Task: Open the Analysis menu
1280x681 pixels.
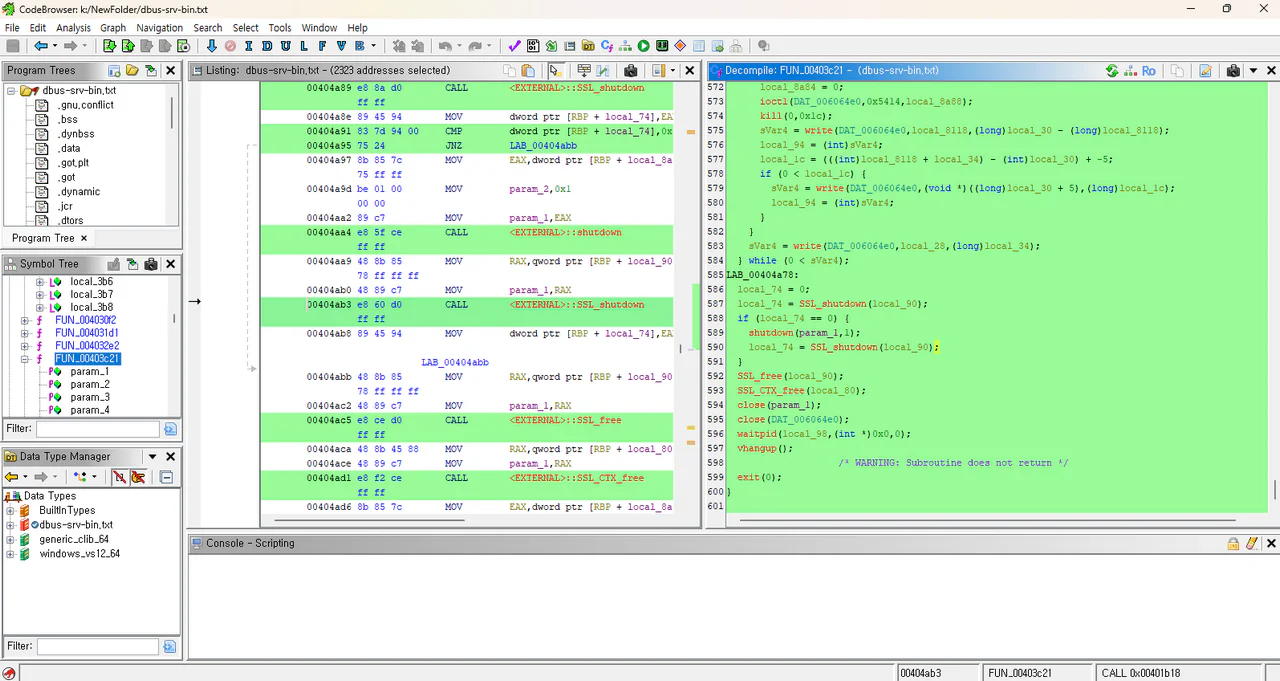Action: [73, 28]
